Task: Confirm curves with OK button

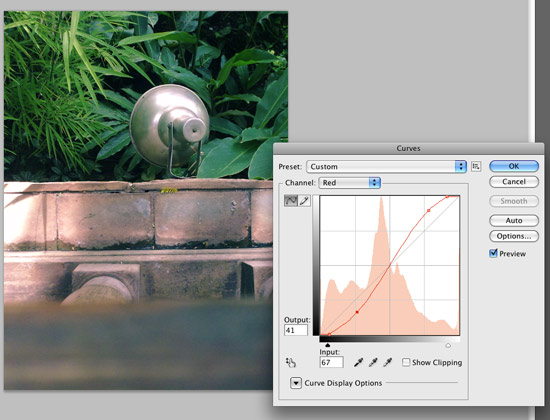Action: [x=514, y=166]
